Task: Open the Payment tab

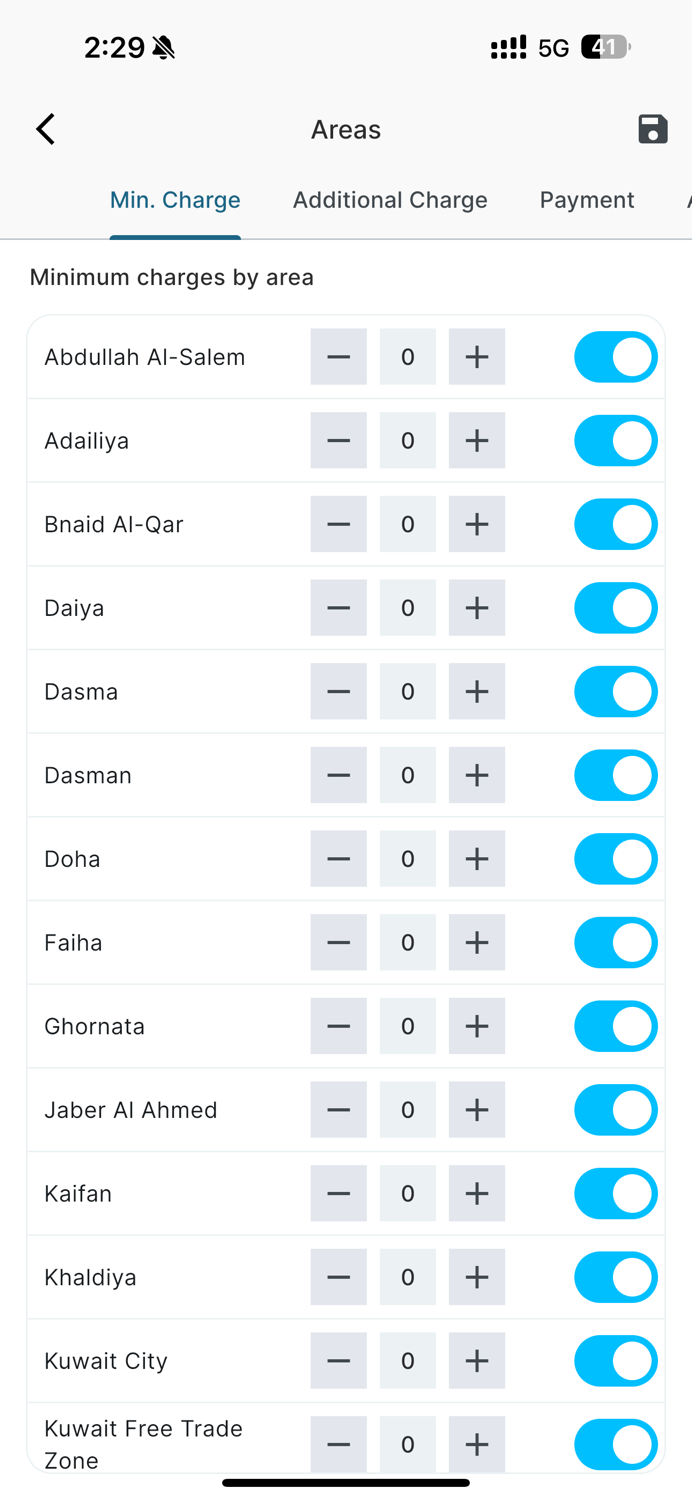Action: click(x=587, y=200)
